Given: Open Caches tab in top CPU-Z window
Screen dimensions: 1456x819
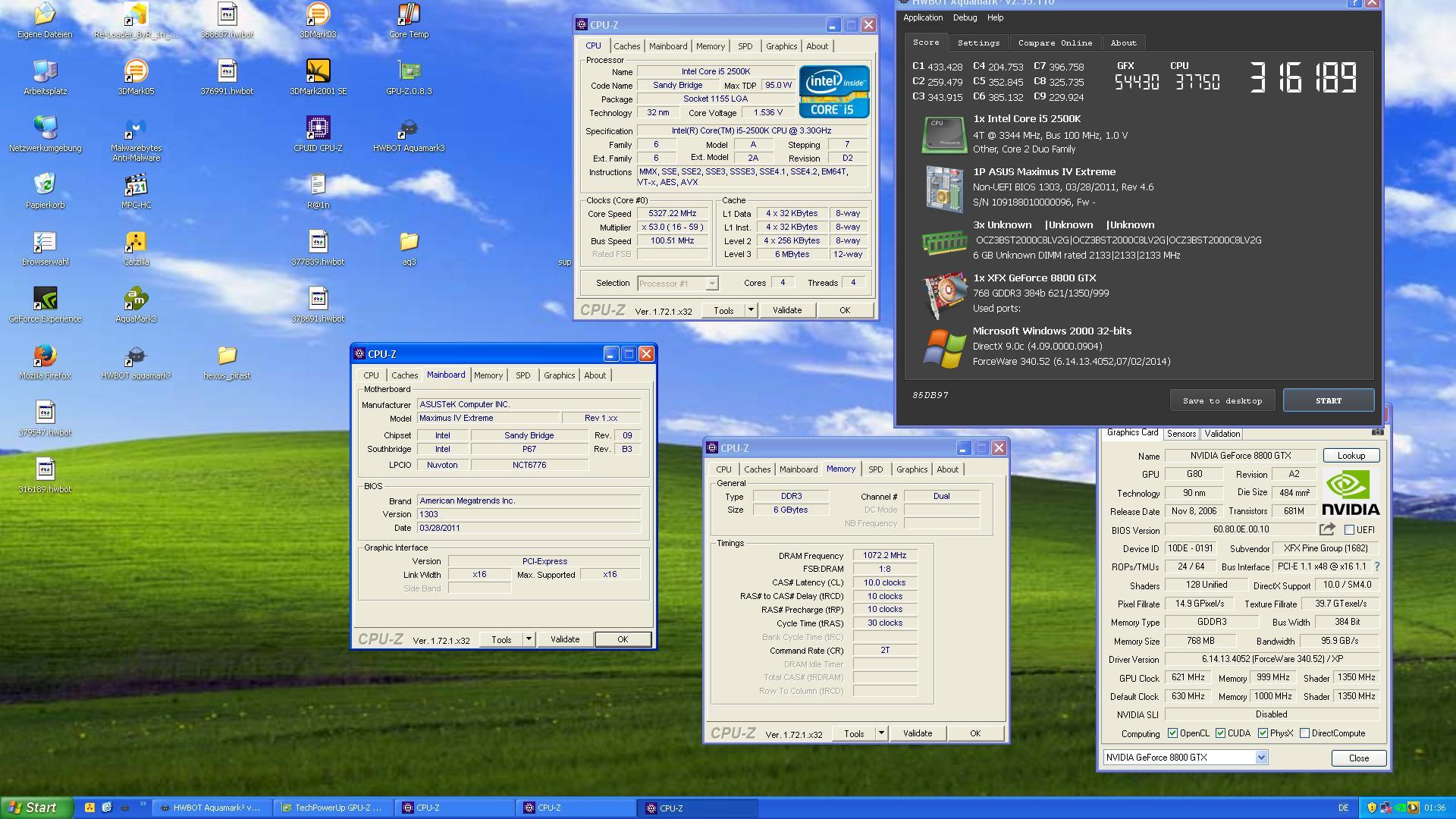Looking at the screenshot, I should [x=626, y=46].
